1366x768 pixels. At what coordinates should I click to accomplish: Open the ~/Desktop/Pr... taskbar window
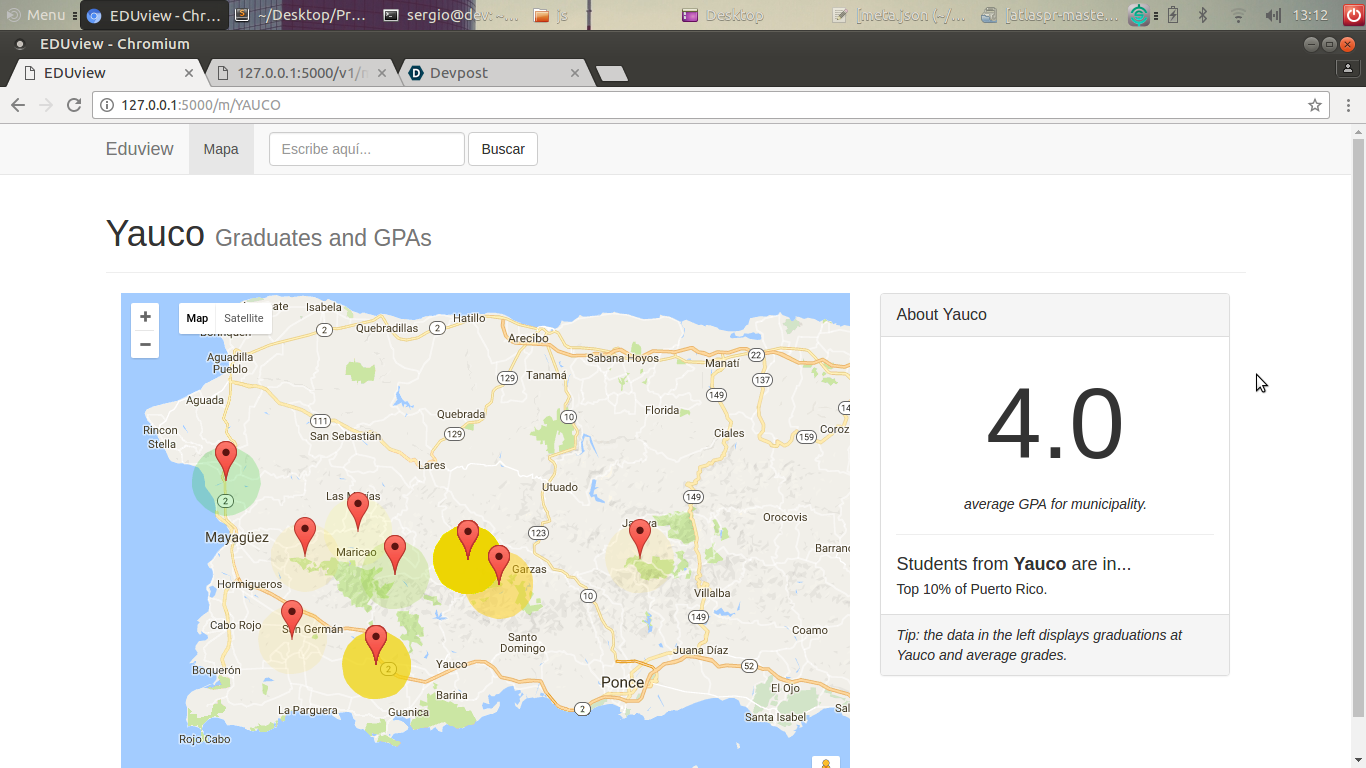pos(303,15)
